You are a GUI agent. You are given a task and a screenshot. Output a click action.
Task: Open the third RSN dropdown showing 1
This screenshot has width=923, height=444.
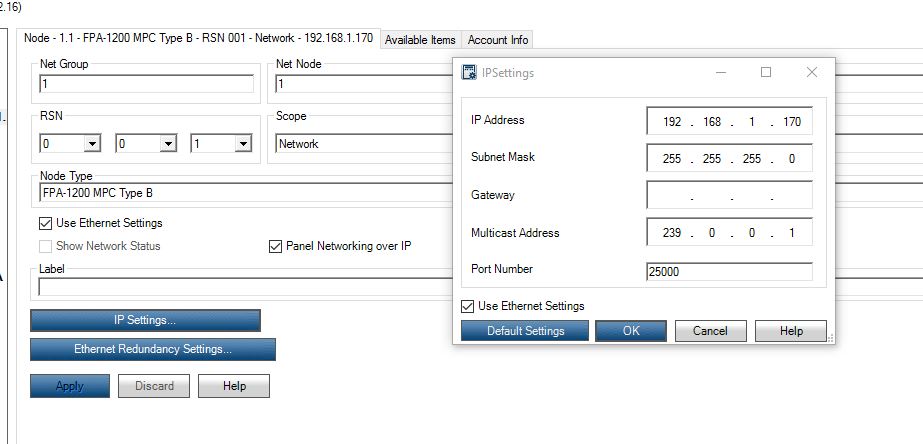pyautogui.click(x=242, y=144)
